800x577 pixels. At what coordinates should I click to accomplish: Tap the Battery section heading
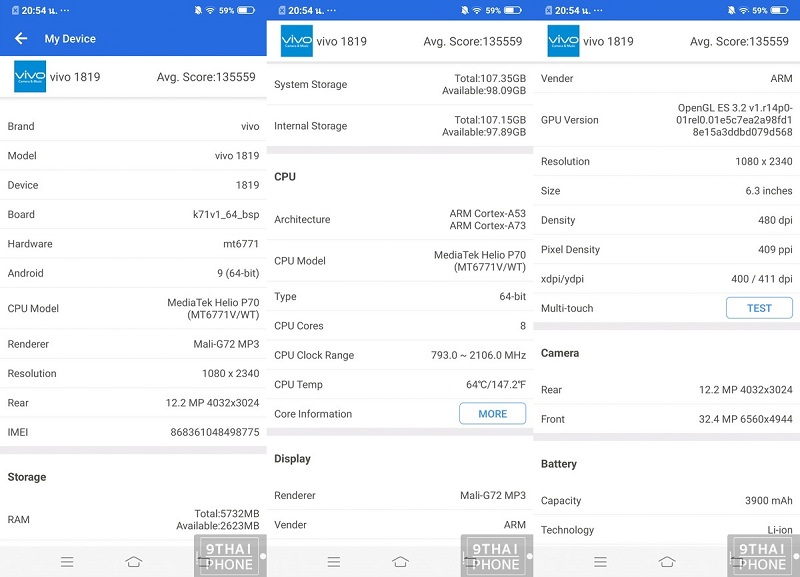pyautogui.click(x=559, y=464)
